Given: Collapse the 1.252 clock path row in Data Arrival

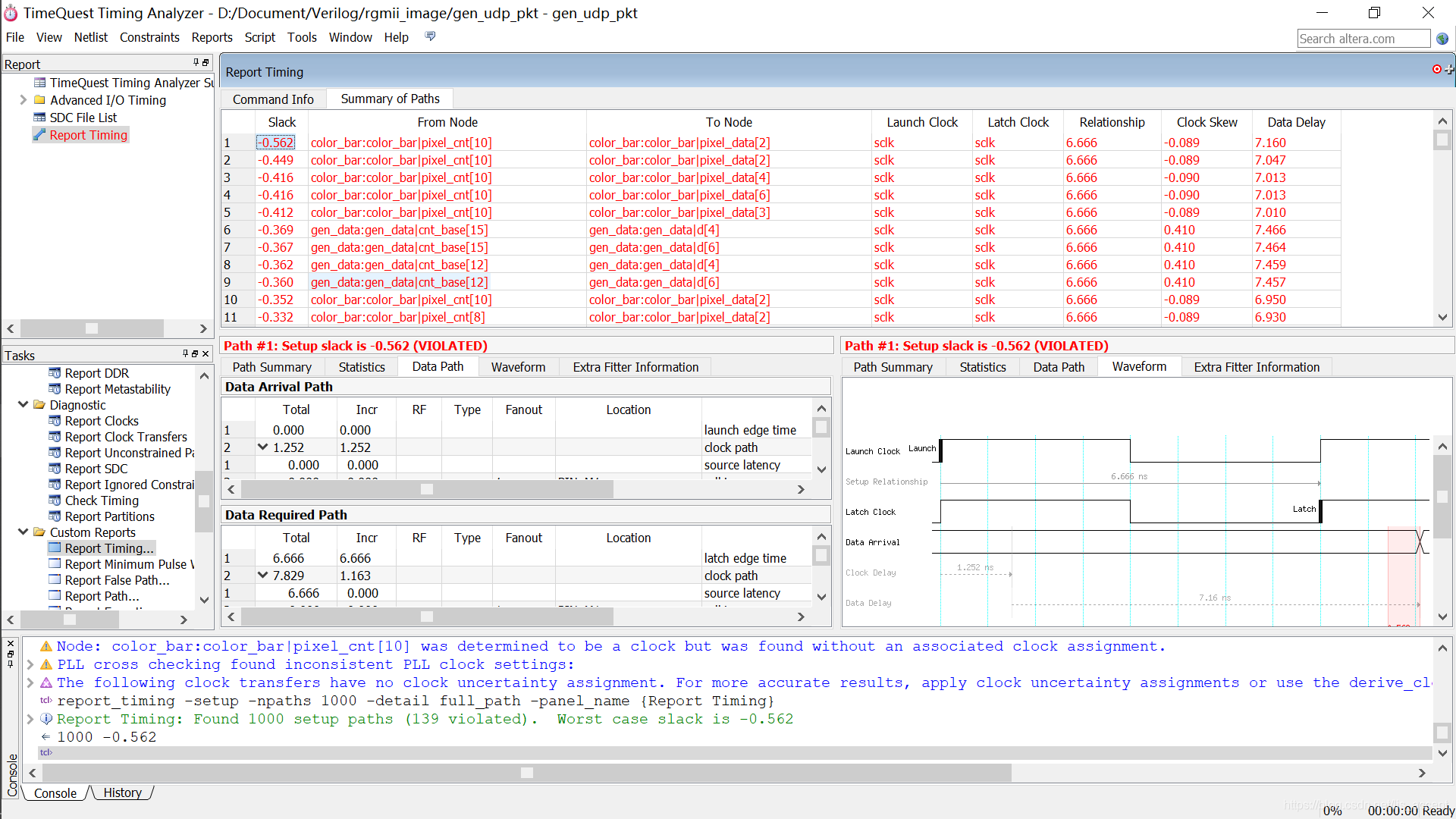Looking at the screenshot, I should [x=262, y=447].
